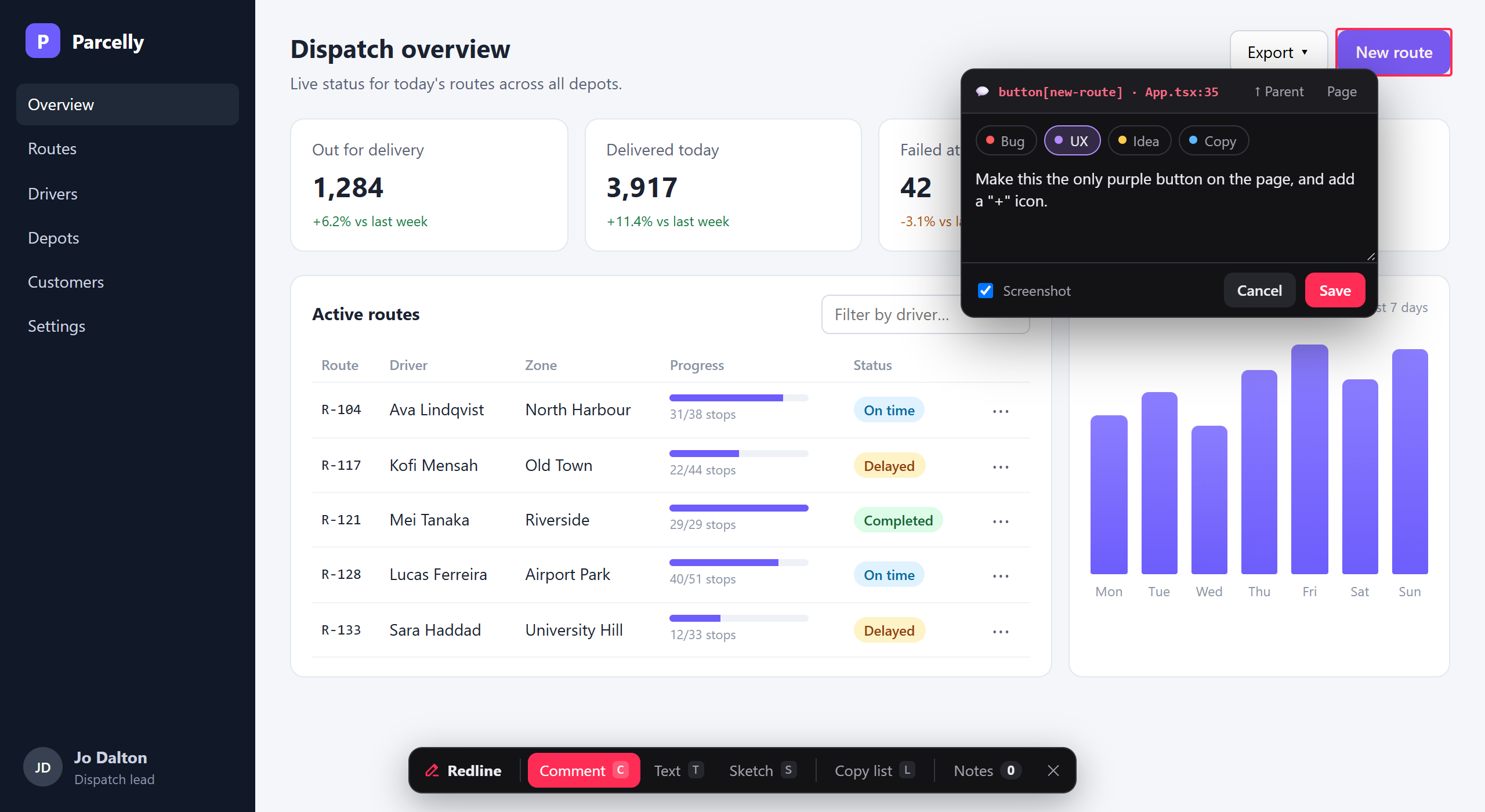This screenshot has width=1485, height=812.
Task: Click the Progress column header
Action: point(697,365)
